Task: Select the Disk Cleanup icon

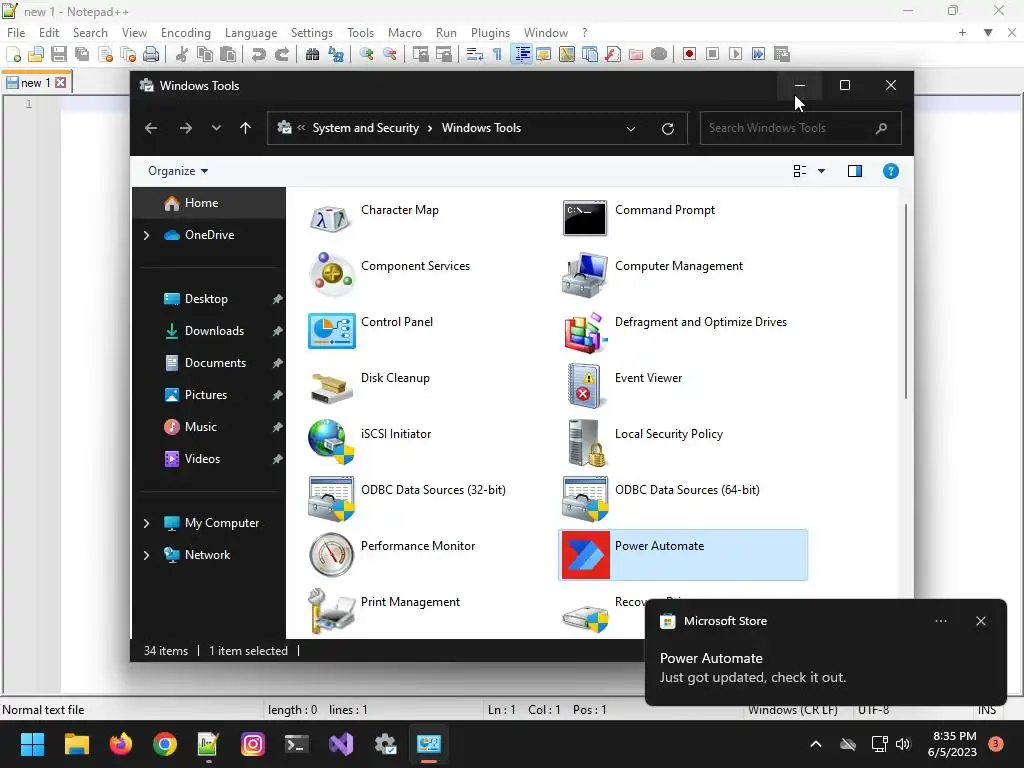Action: click(x=331, y=388)
